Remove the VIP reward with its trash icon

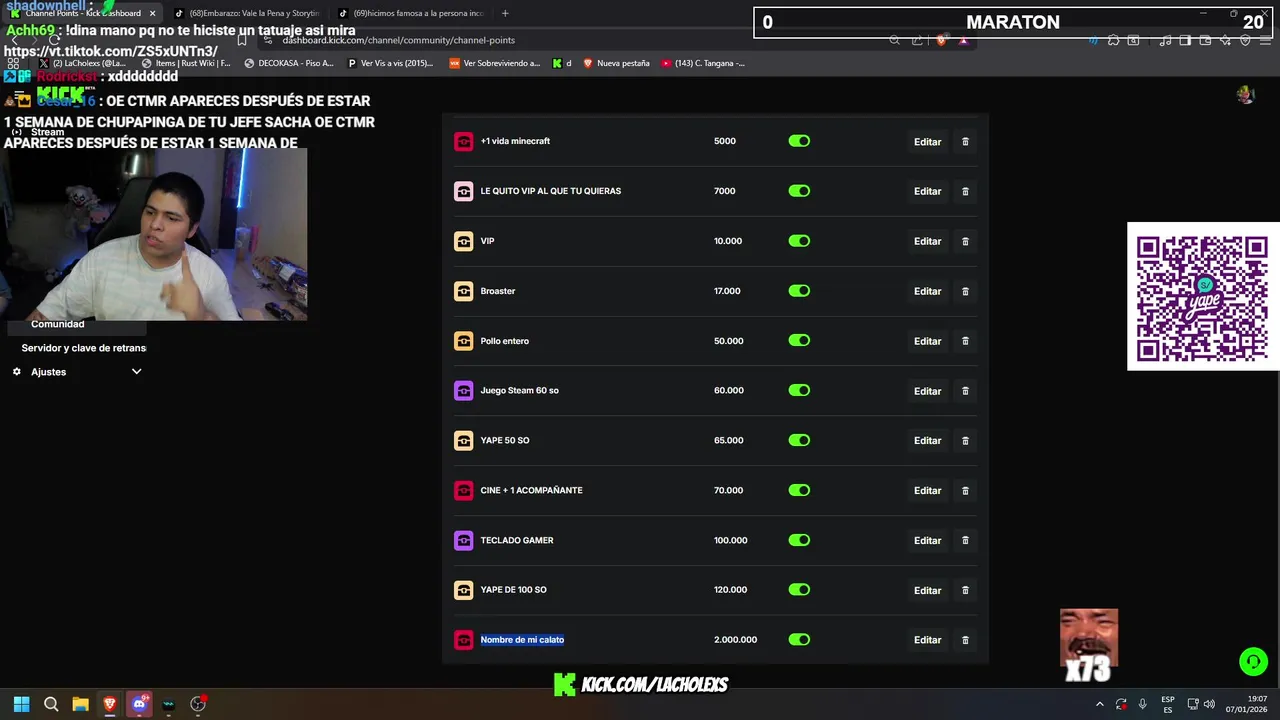pos(965,241)
